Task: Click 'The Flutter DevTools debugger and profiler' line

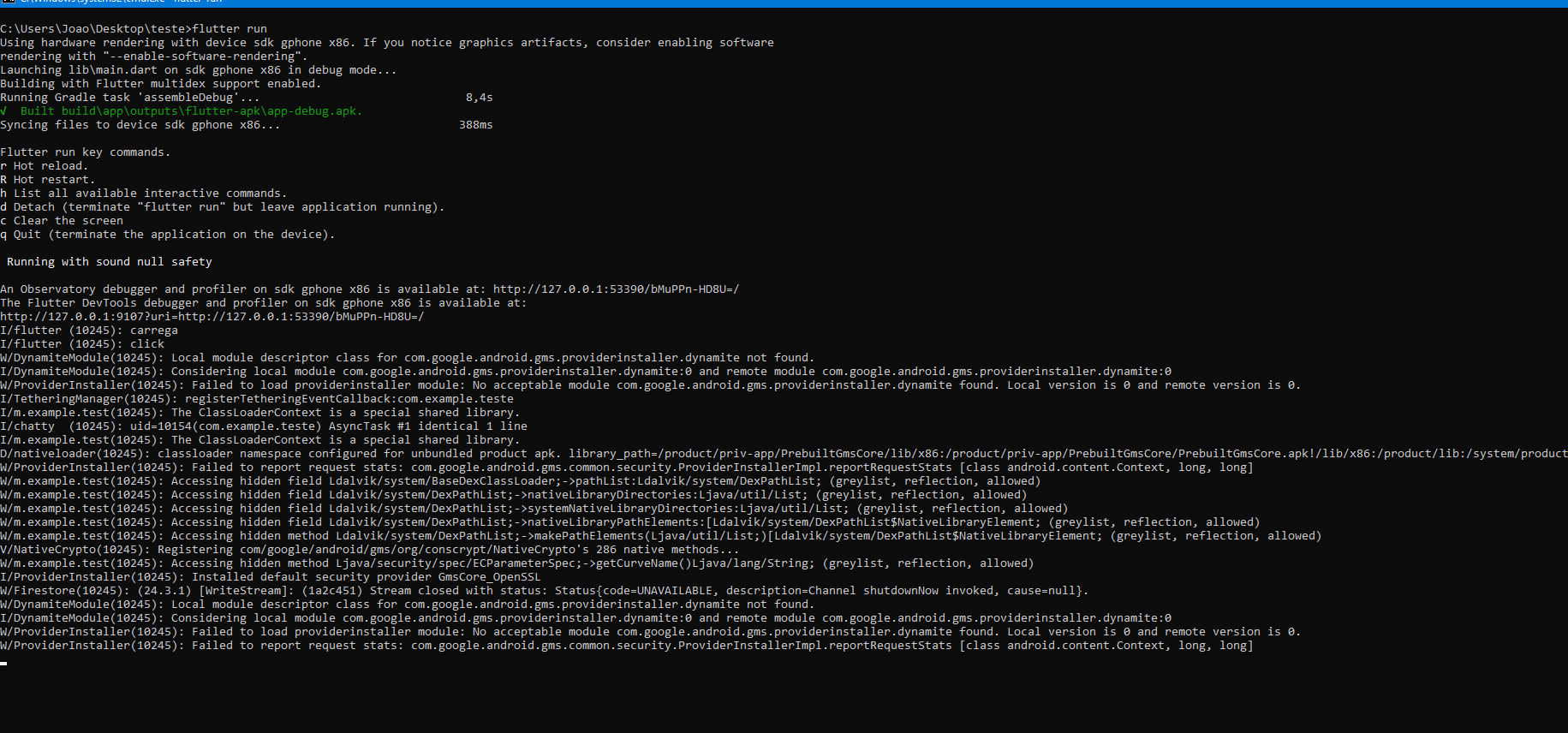Action: (264, 302)
